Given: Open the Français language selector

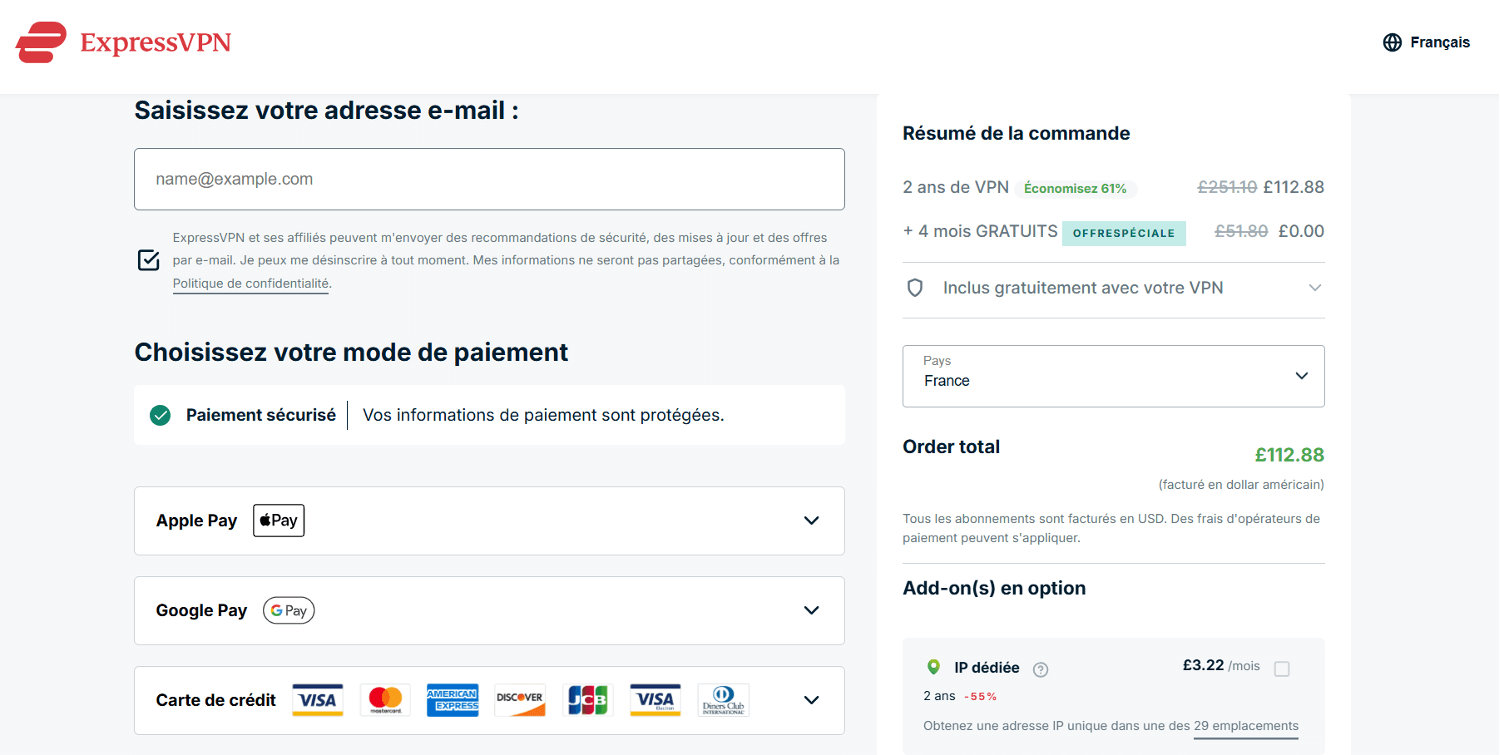Looking at the screenshot, I should tap(1426, 43).
